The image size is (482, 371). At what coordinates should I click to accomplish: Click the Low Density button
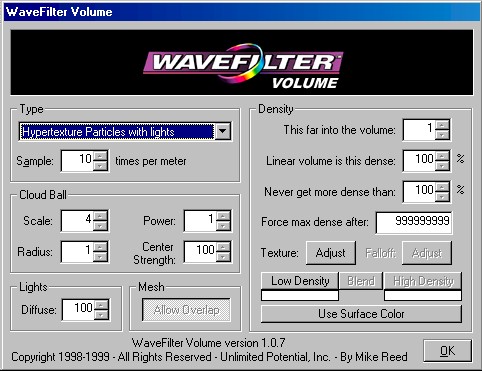point(300,281)
